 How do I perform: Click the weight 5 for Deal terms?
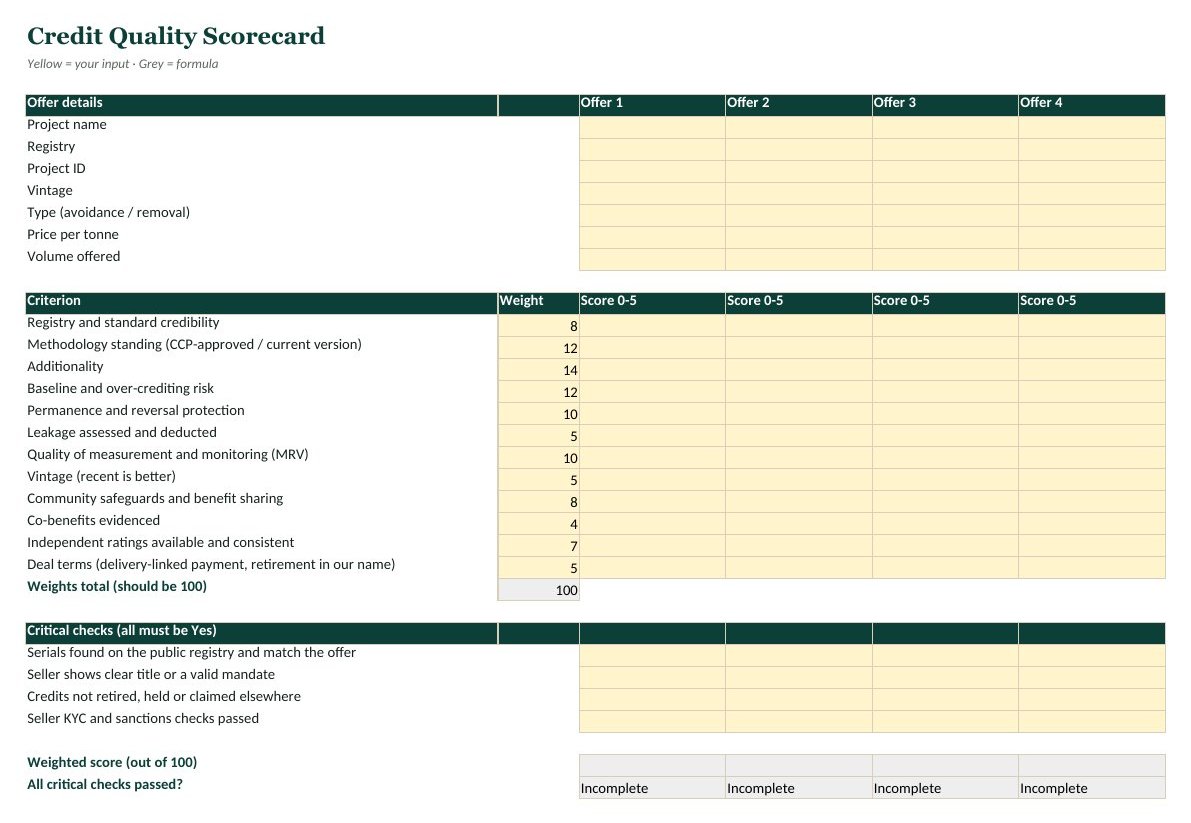tap(539, 568)
